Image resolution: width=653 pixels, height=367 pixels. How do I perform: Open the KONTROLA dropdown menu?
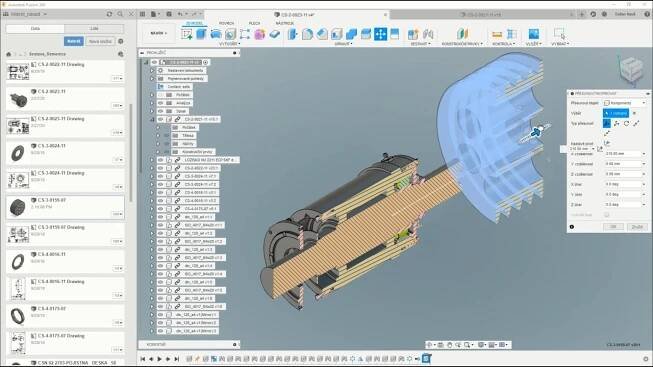pos(503,44)
